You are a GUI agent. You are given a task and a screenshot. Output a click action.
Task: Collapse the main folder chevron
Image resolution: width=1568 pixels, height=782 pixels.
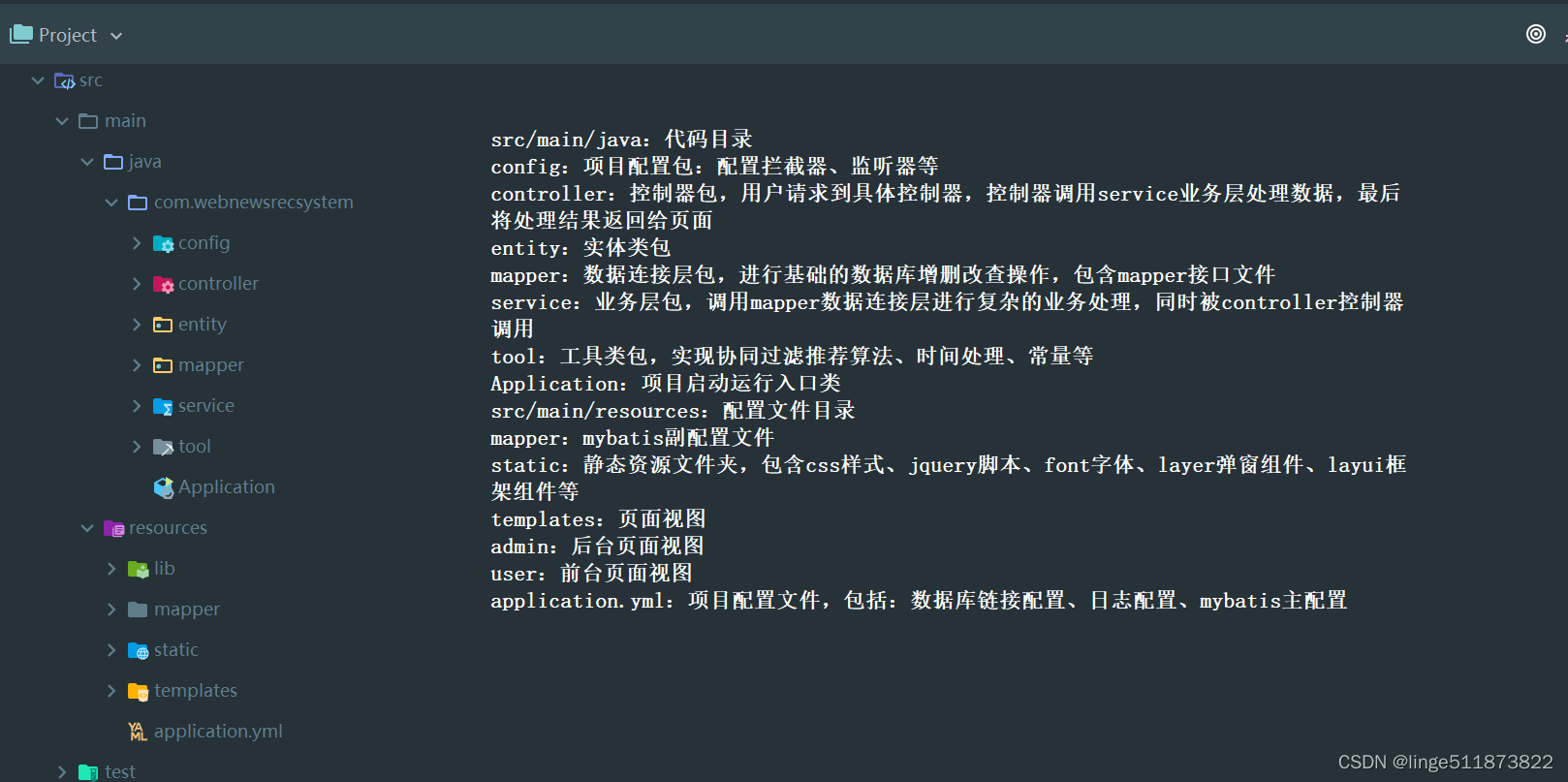pyautogui.click(x=62, y=121)
